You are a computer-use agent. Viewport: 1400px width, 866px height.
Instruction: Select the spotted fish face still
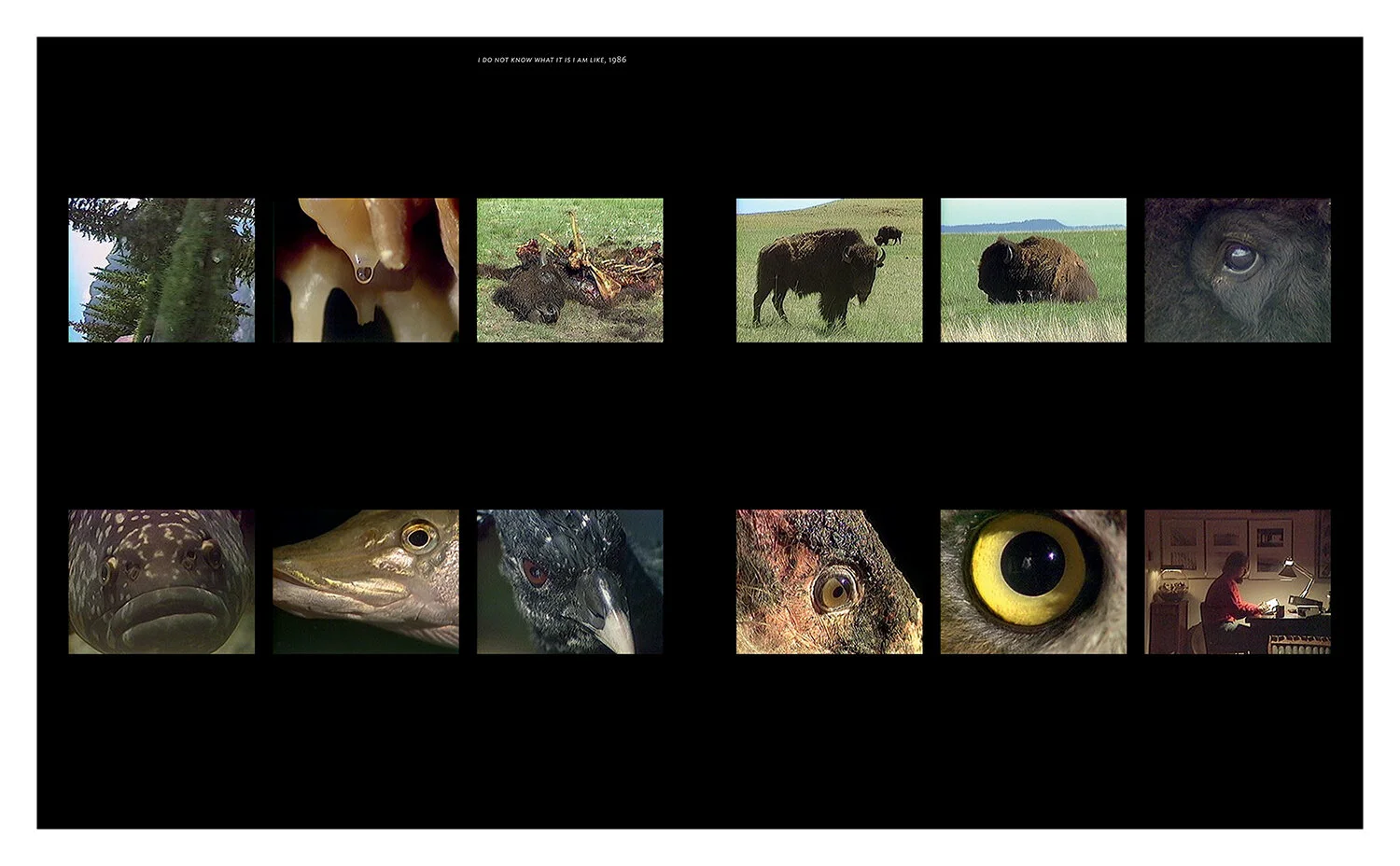click(161, 581)
